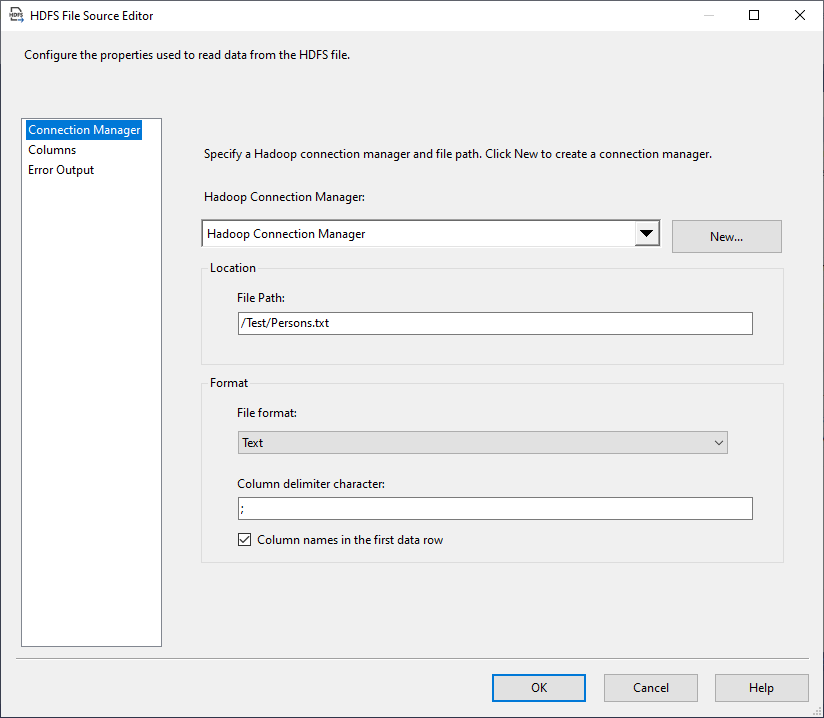The height and width of the screenshot is (718, 824).
Task: Click the connection manager dropdown arrow
Action: click(647, 231)
